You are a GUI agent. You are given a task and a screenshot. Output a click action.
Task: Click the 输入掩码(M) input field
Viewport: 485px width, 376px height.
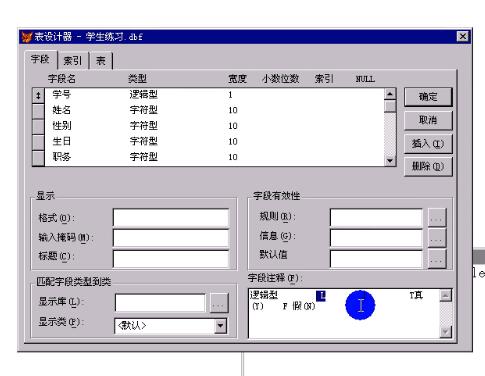click(x=171, y=238)
